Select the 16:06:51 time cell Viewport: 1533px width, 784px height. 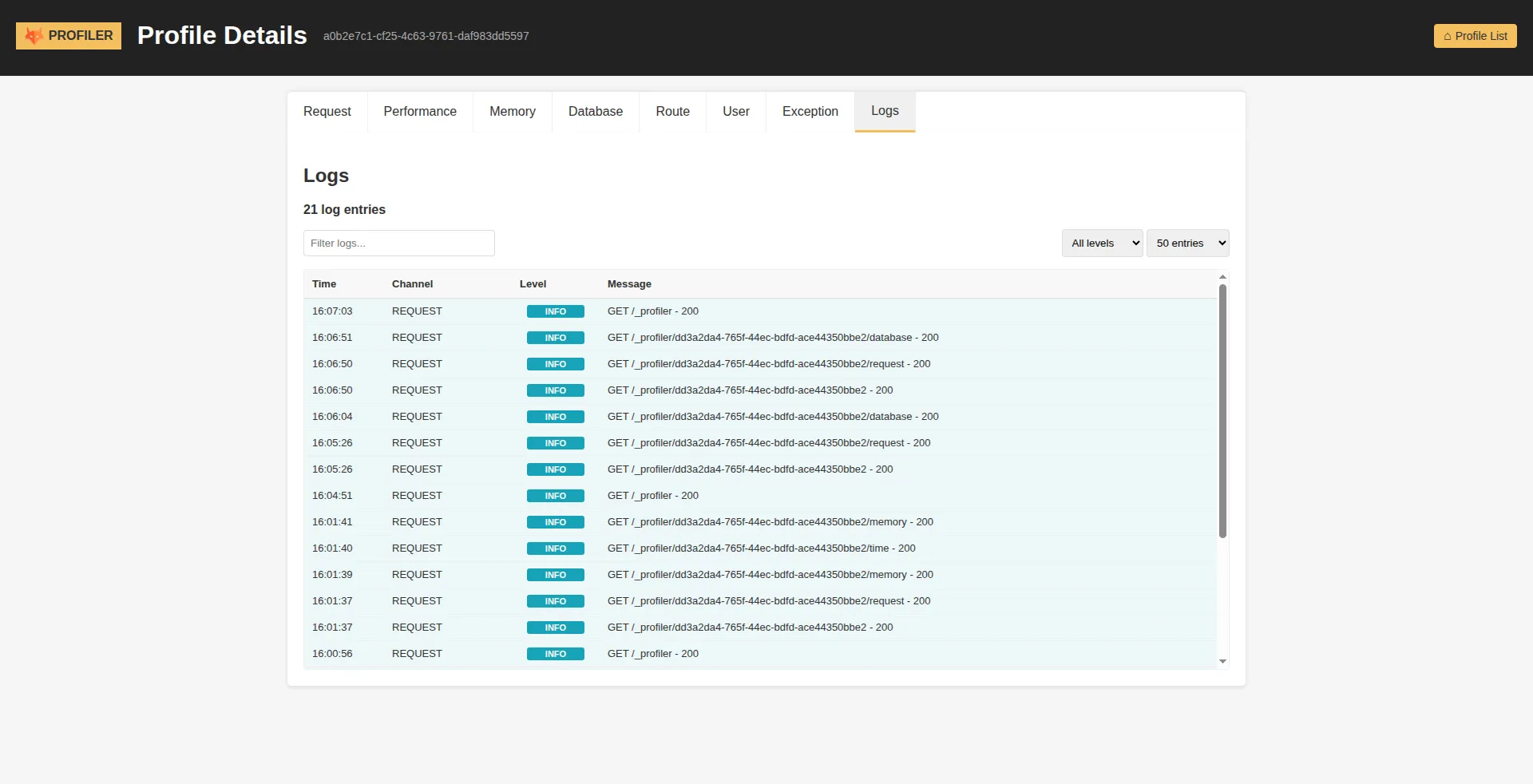pos(332,338)
